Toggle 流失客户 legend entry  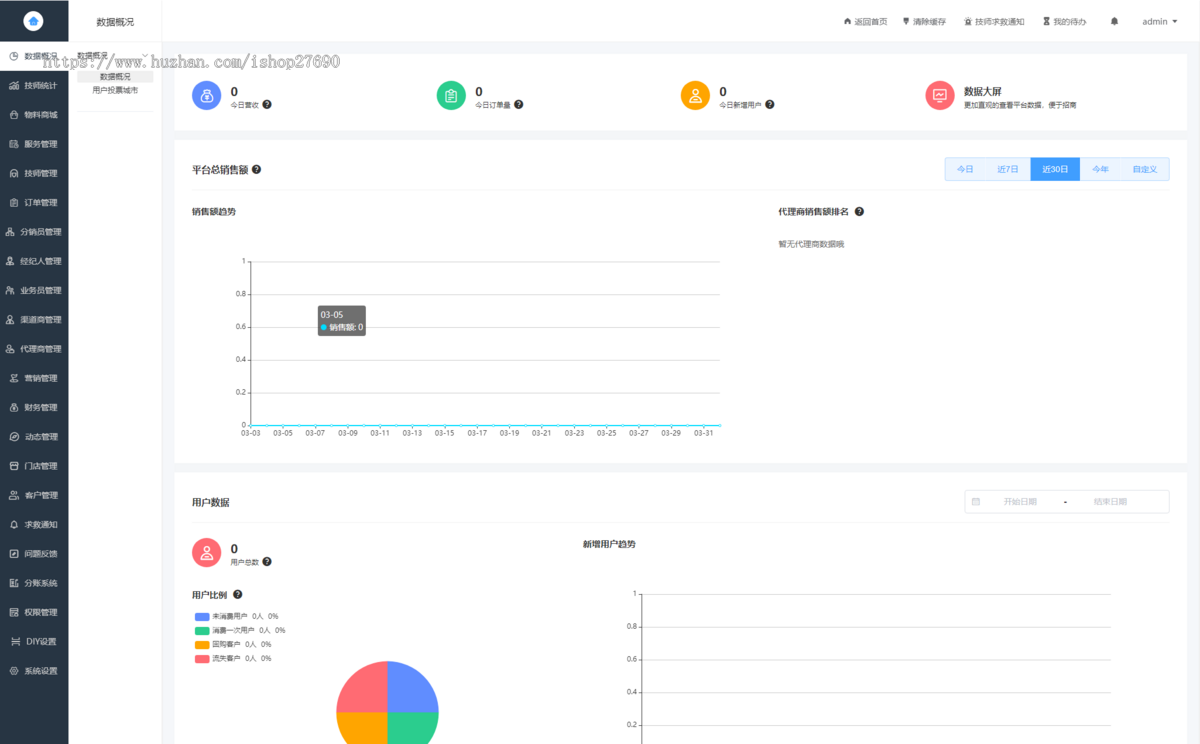tap(233, 658)
